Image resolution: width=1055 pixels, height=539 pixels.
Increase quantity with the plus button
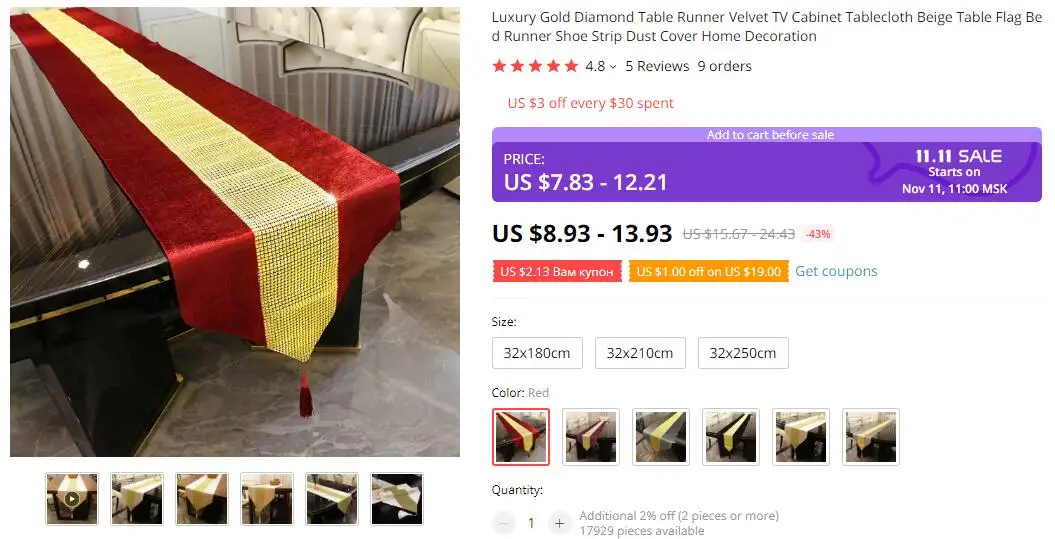559,523
